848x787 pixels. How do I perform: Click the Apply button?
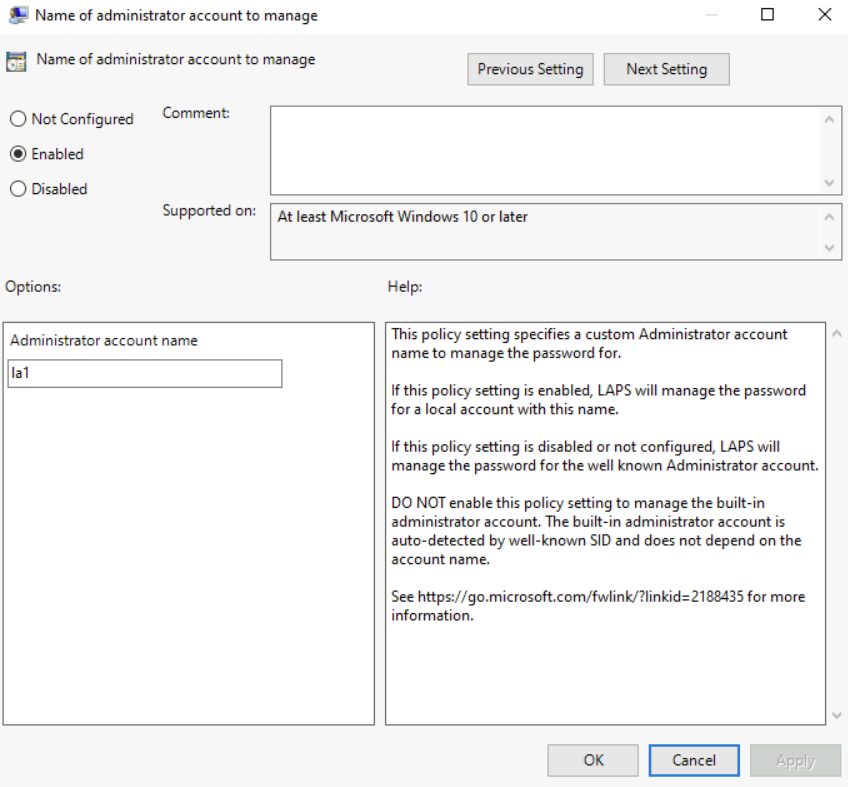795,760
